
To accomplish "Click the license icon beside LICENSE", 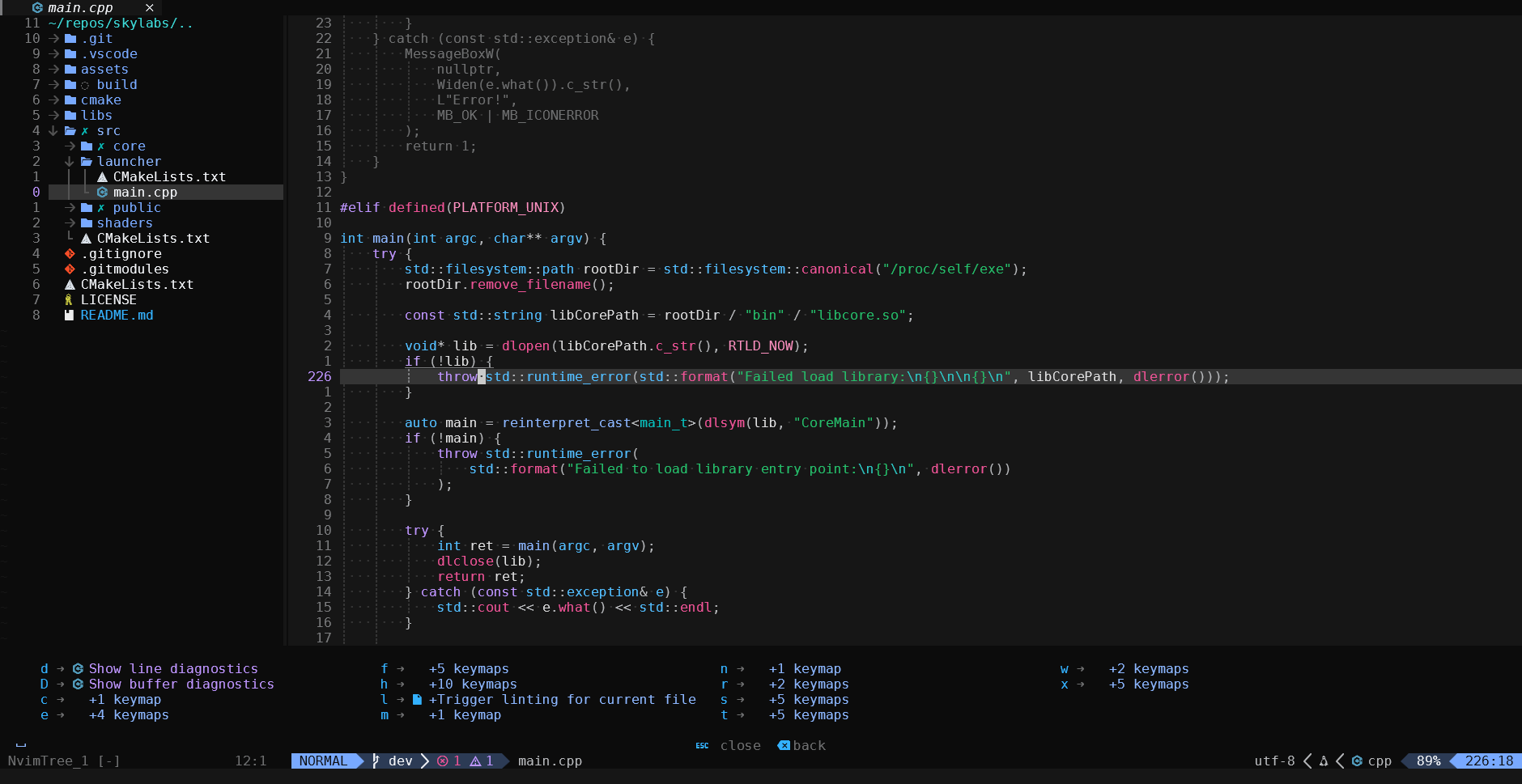I will [x=69, y=300].
